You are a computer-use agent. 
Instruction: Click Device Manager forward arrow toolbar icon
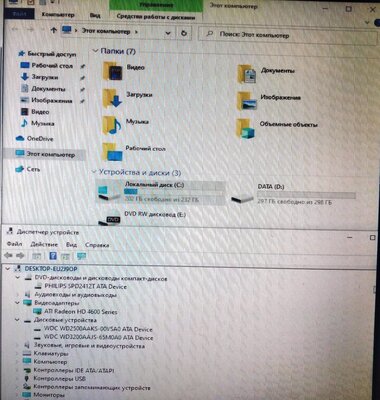click(x=20, y=256)
